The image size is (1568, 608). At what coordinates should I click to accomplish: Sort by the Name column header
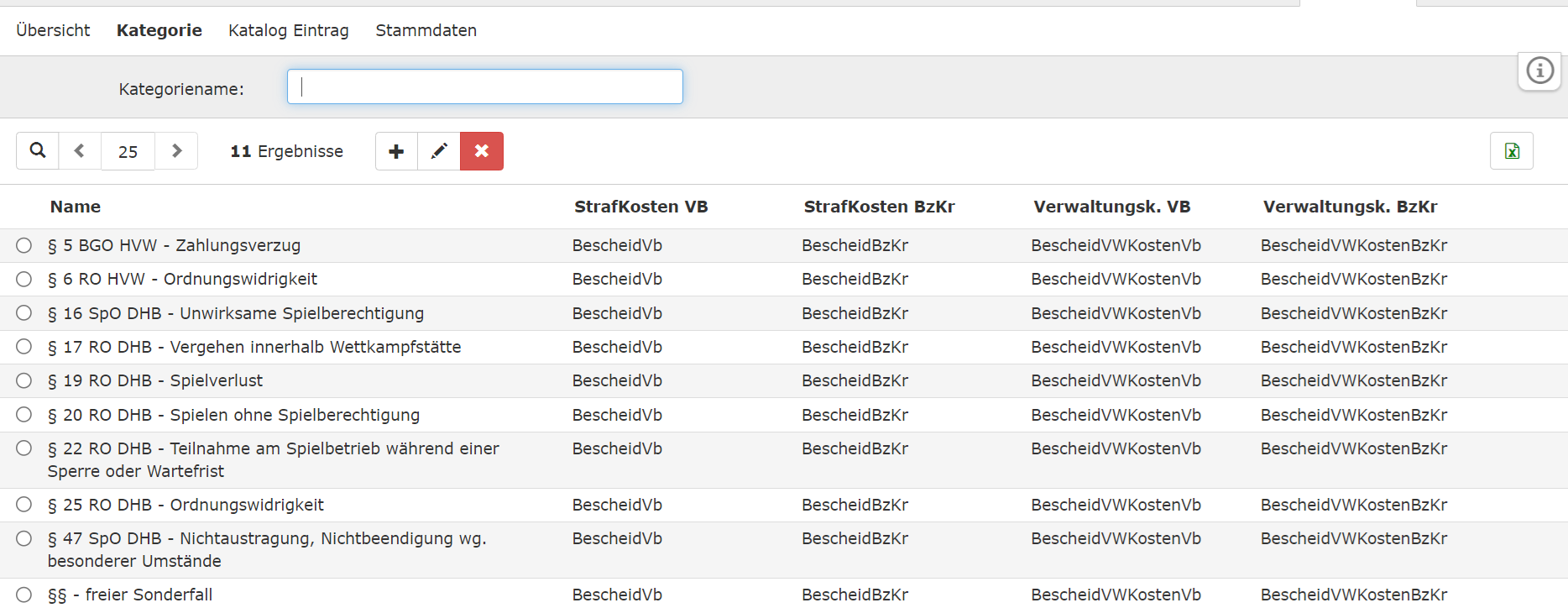coord(76,207)
